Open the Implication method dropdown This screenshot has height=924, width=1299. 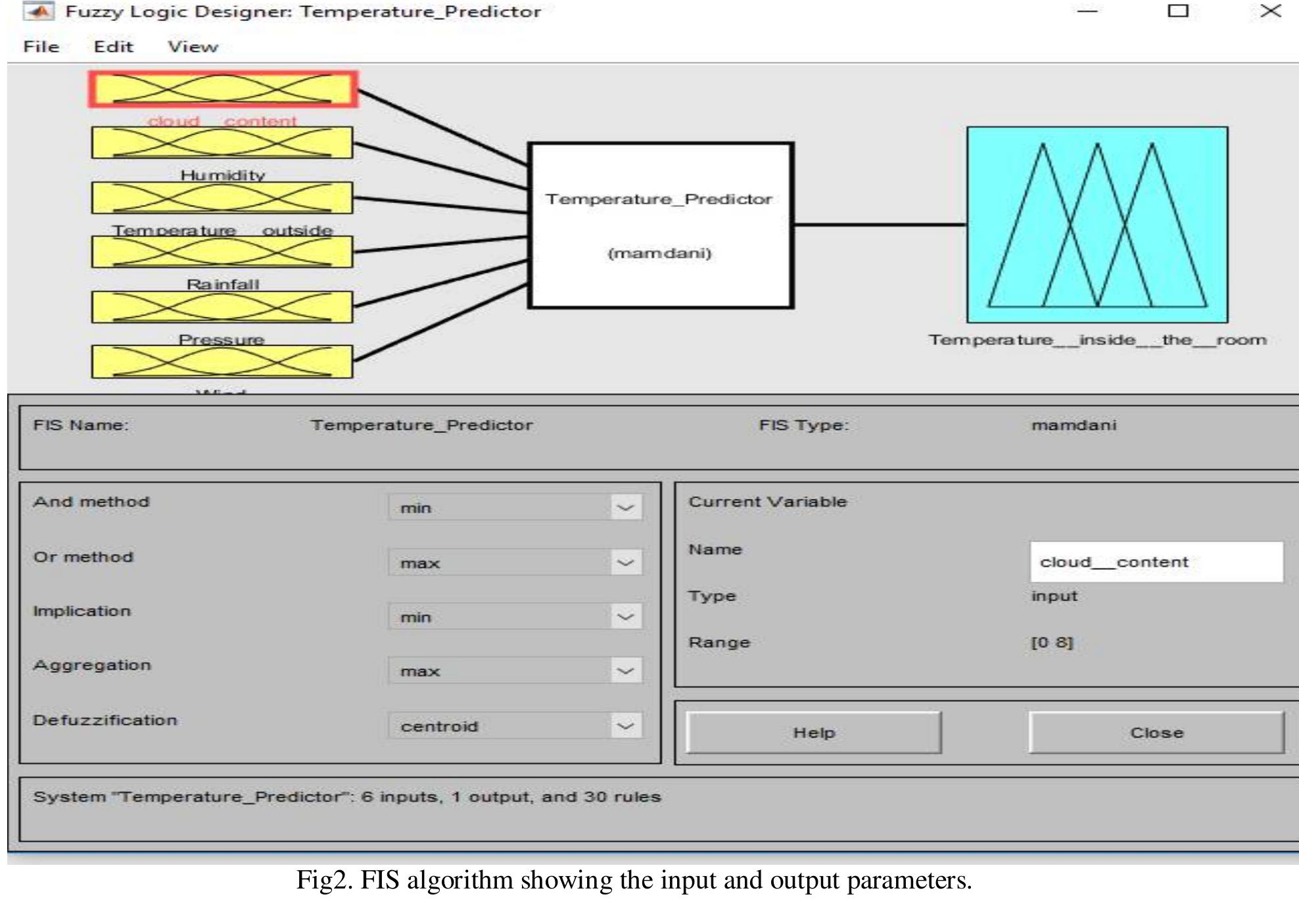(x=515, y=616)
